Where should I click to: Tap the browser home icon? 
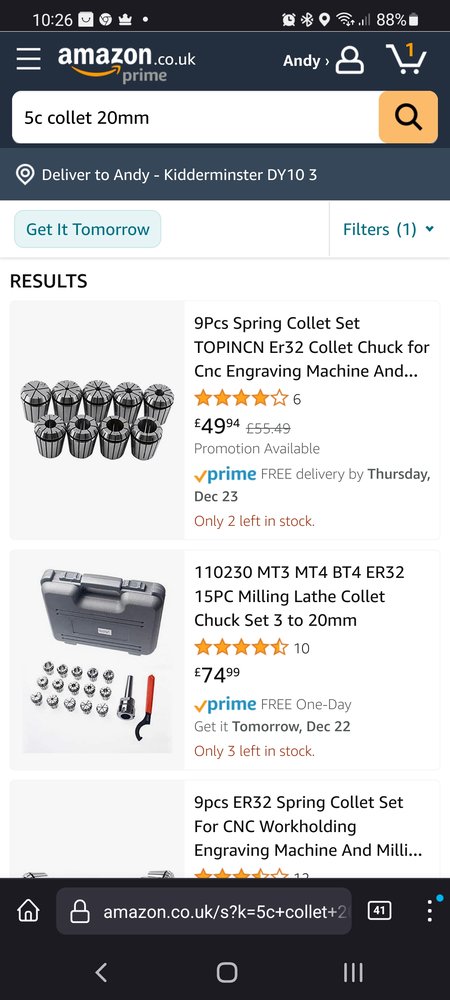tap(28, 911)
